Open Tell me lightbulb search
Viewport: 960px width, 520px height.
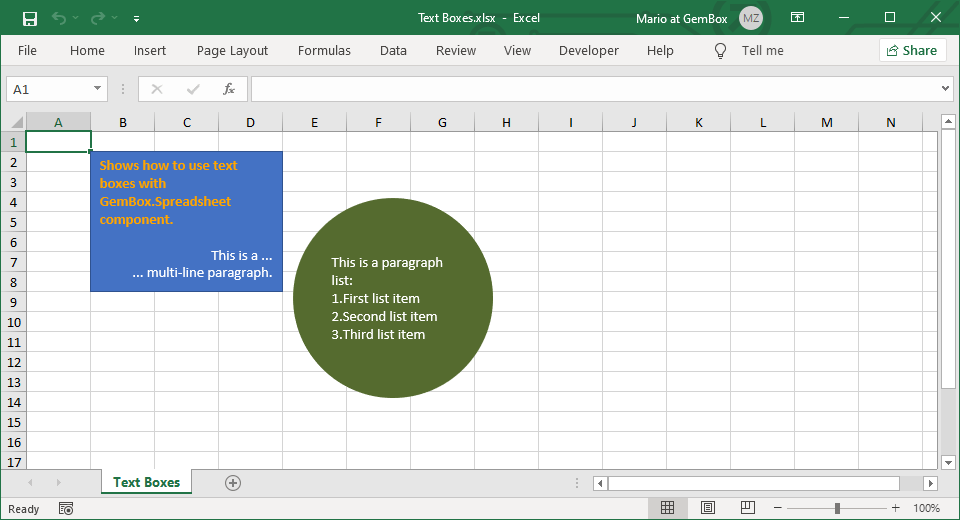(720, 51)
